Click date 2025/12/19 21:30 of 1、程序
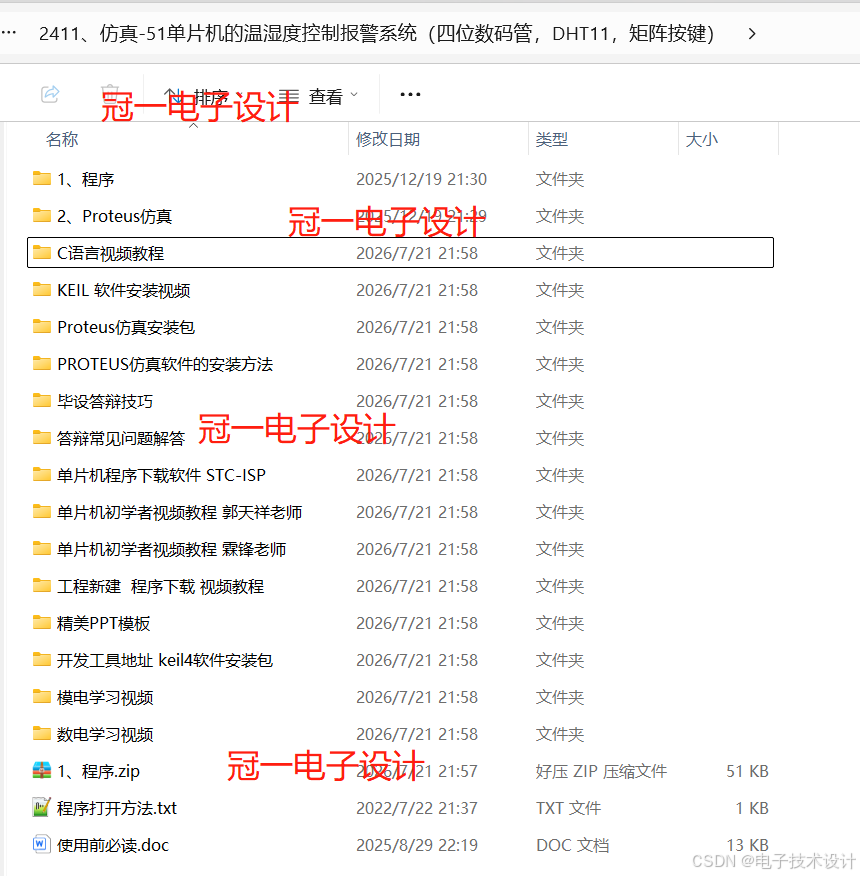Viewport: 860px width, 876px height. click(421, 179)
